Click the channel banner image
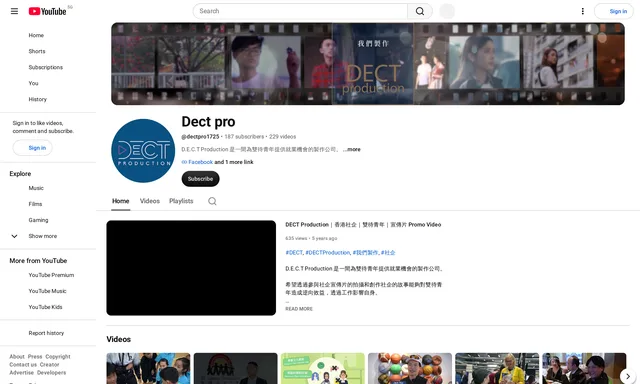Viewport: 640px width, 384px height. click(x=368, y=64)
